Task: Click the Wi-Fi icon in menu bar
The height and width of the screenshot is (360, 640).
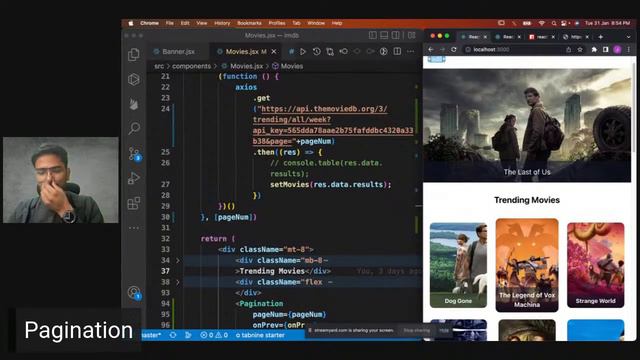Action: pyautogui.click(x=542, y=23)
